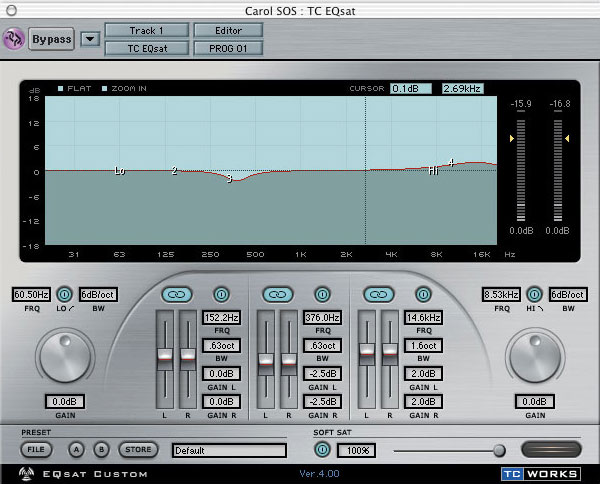Click the HI shelf gain knob
Viewport: 600px width, 484px height.
(535, 357)
